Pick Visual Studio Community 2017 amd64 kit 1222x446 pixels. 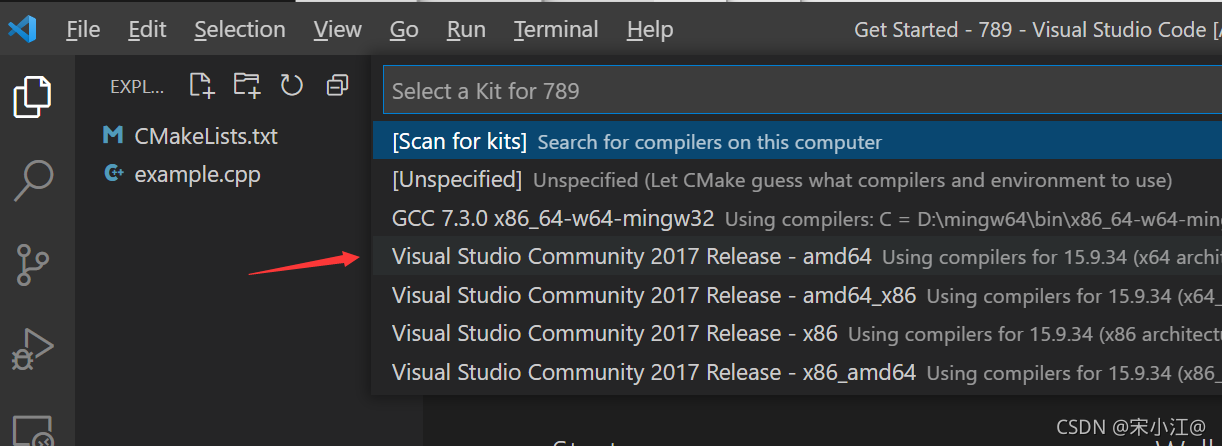(797, 257)
